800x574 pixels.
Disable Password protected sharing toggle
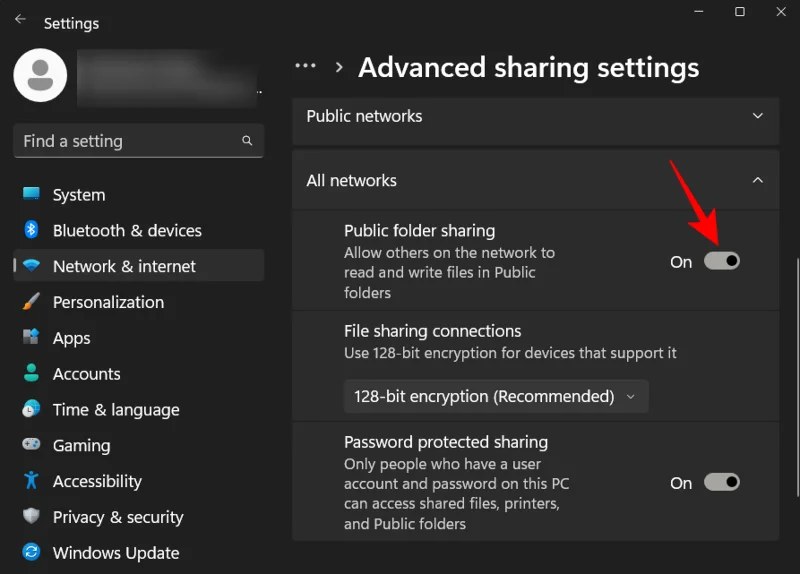[x=721, y=482]
